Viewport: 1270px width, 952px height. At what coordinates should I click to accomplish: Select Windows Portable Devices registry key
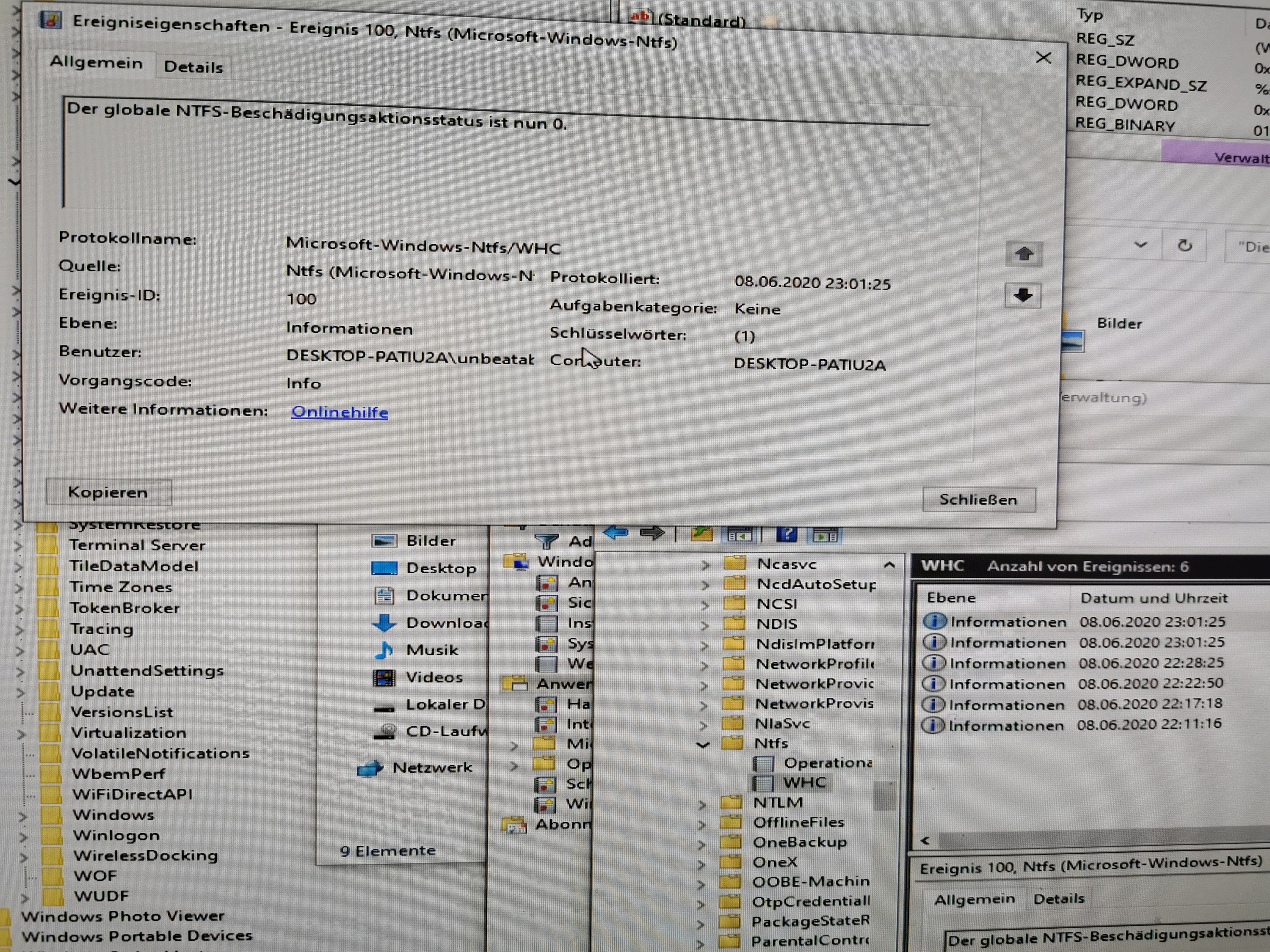tap(137, 936)
